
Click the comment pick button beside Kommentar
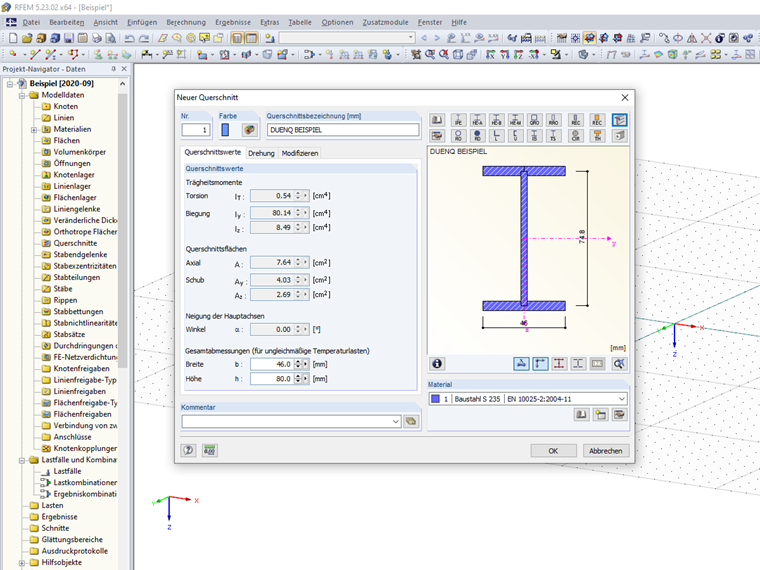tap(411, 421)
